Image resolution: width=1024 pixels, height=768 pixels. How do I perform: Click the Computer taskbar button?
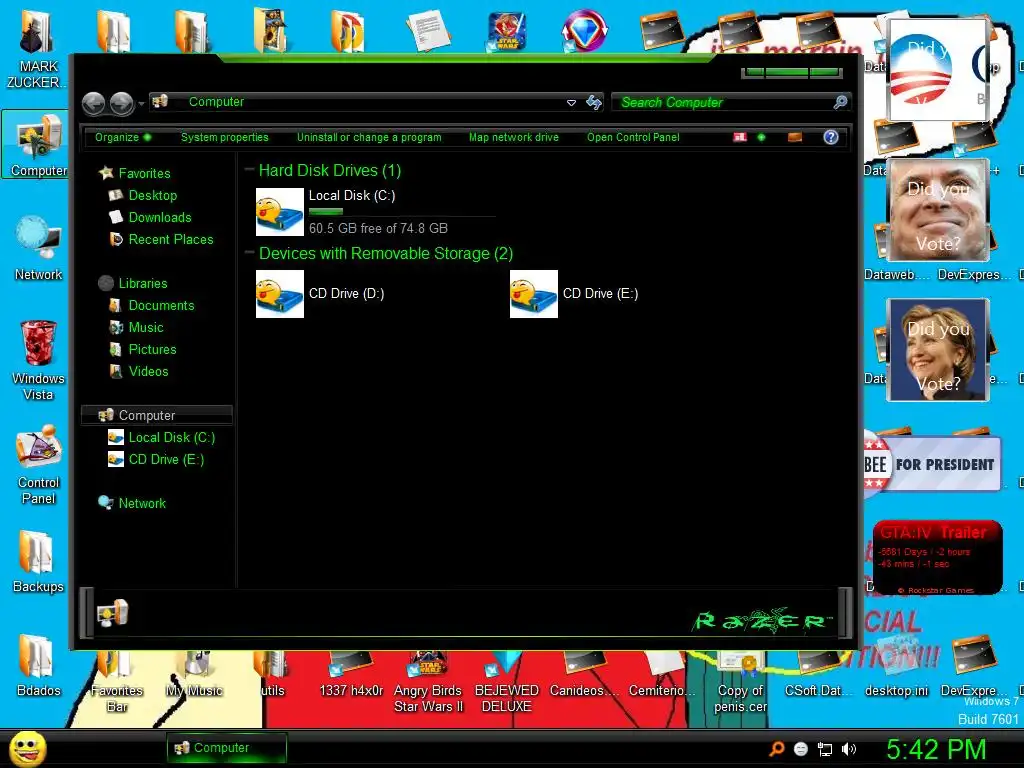pos(226,748)
